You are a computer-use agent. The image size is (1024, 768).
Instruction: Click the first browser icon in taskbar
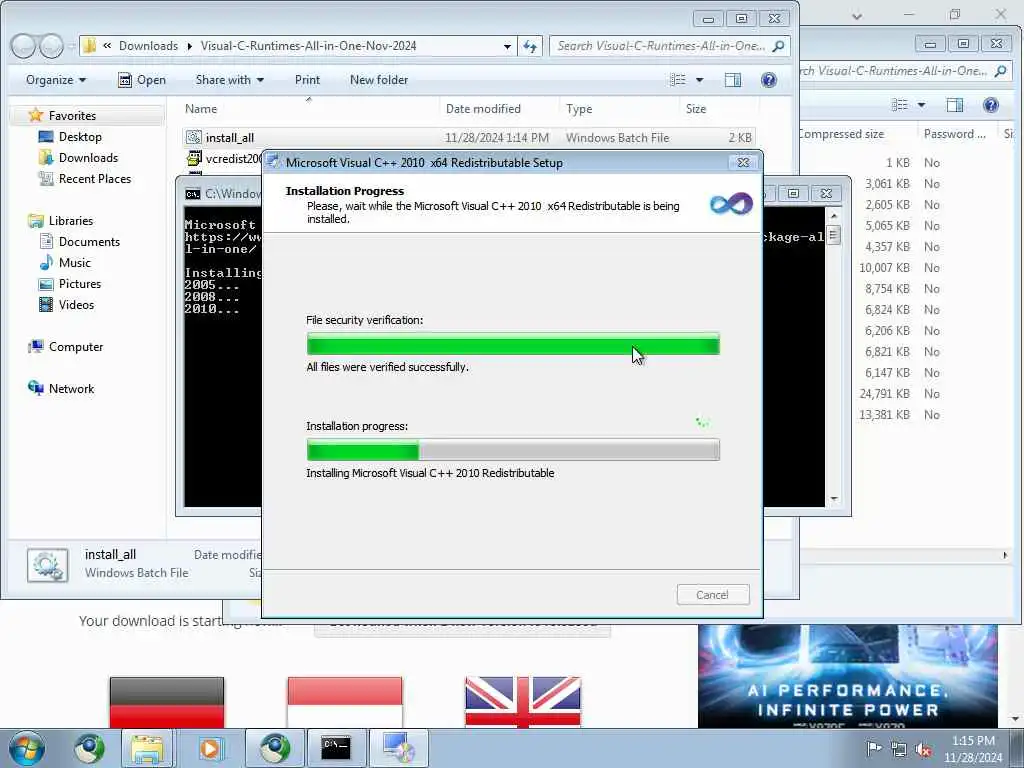click(x=89, y=748)
